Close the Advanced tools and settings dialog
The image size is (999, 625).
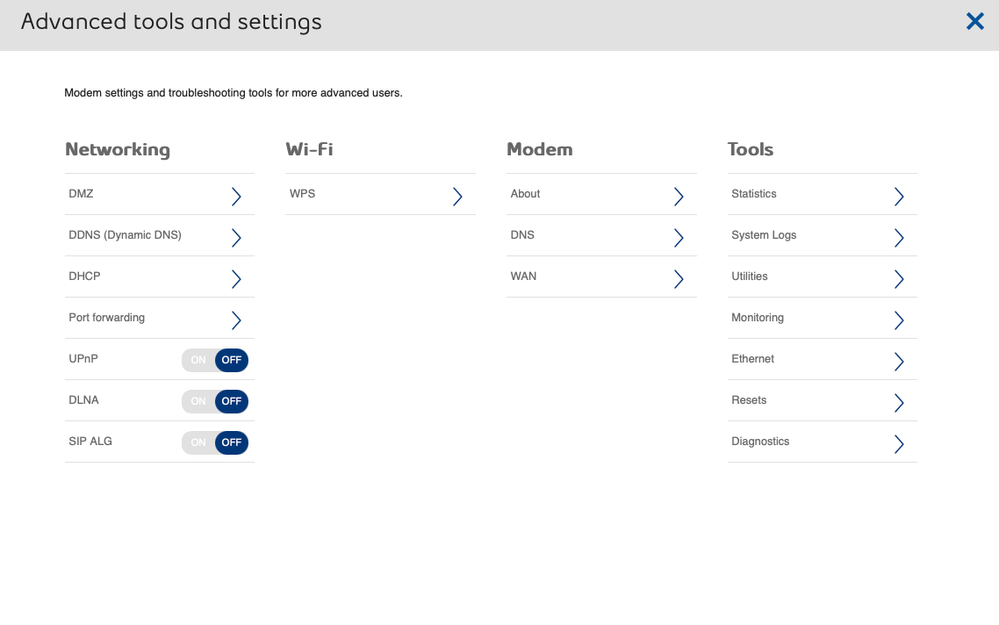974,21
